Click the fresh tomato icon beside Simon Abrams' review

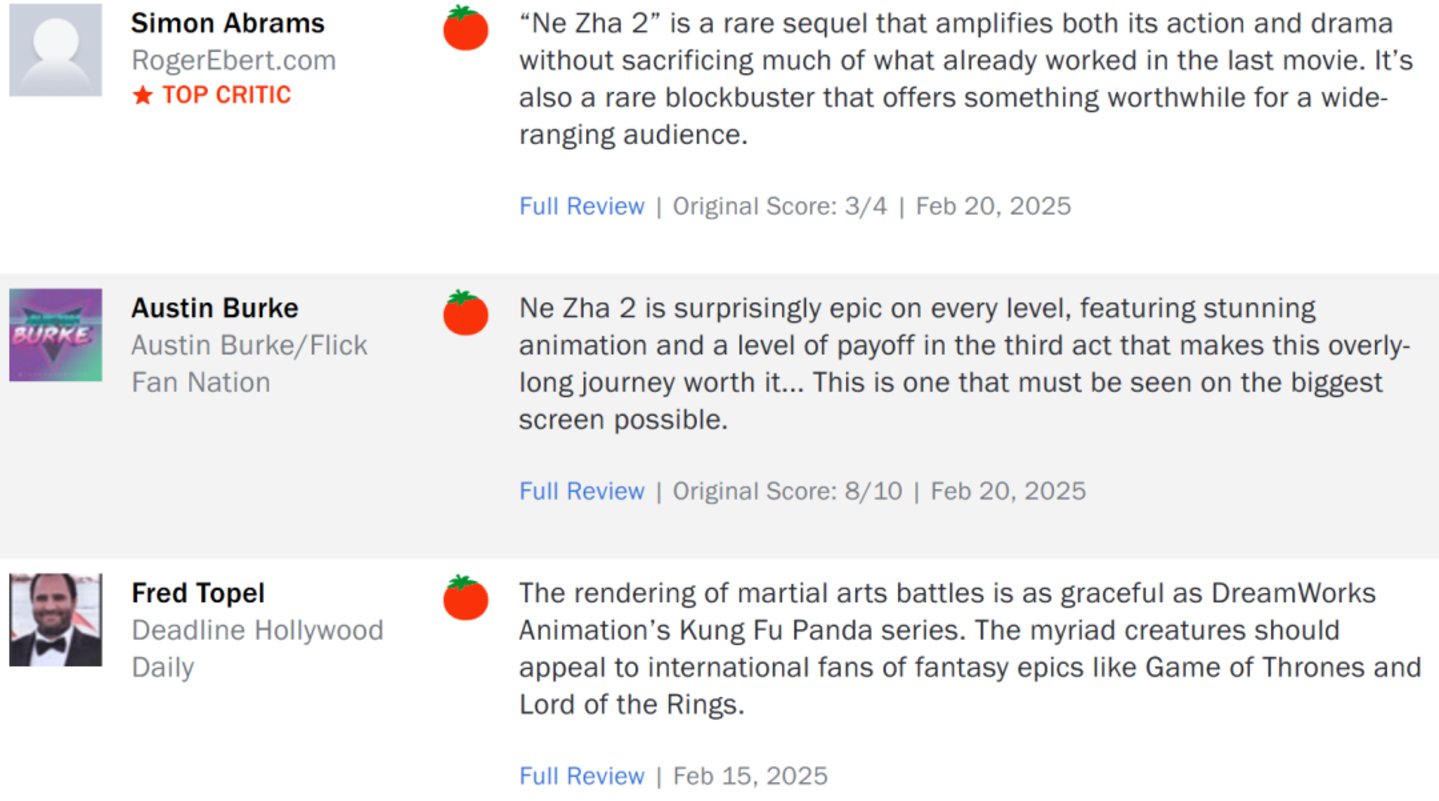(x=465, y=28)
